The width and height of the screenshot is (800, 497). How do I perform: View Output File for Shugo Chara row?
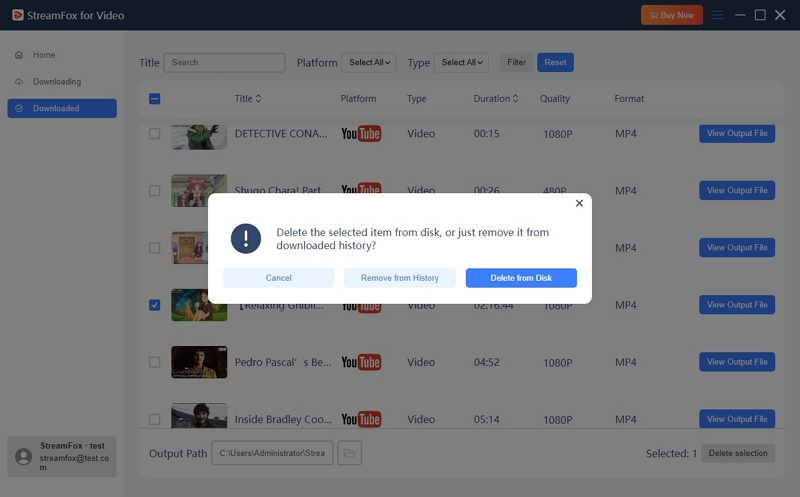[737, 190]
